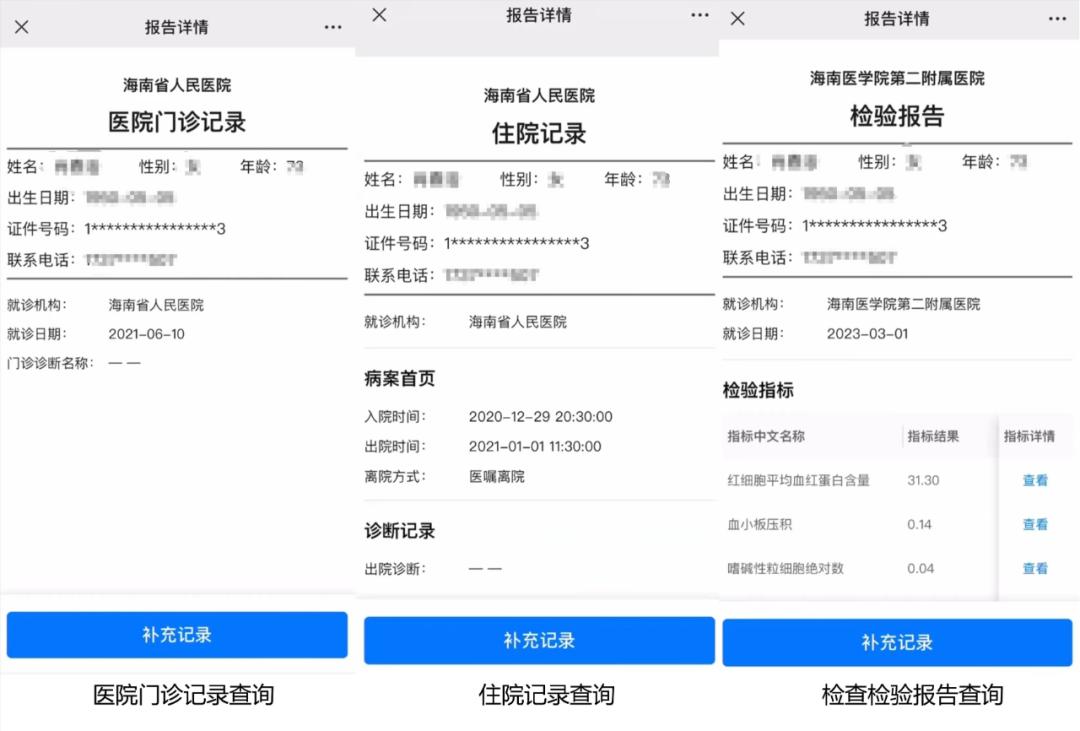Click the result value 0.04
1080x731 pixels.
(x=921, y=568)
